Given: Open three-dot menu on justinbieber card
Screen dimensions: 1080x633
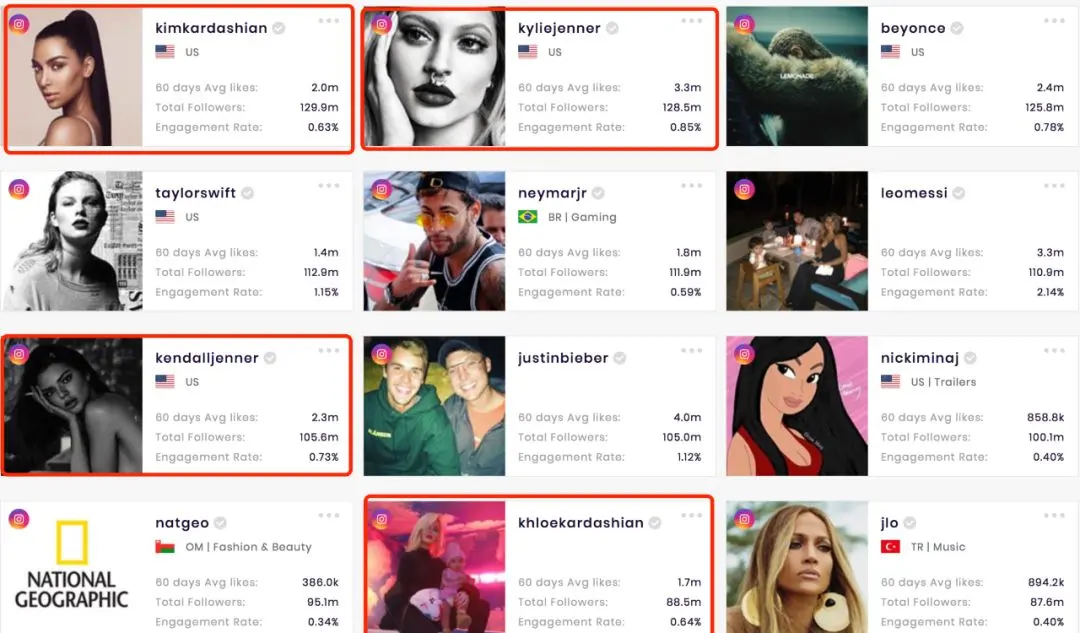Looking at the screenshot, I should (x=692, y=350).
